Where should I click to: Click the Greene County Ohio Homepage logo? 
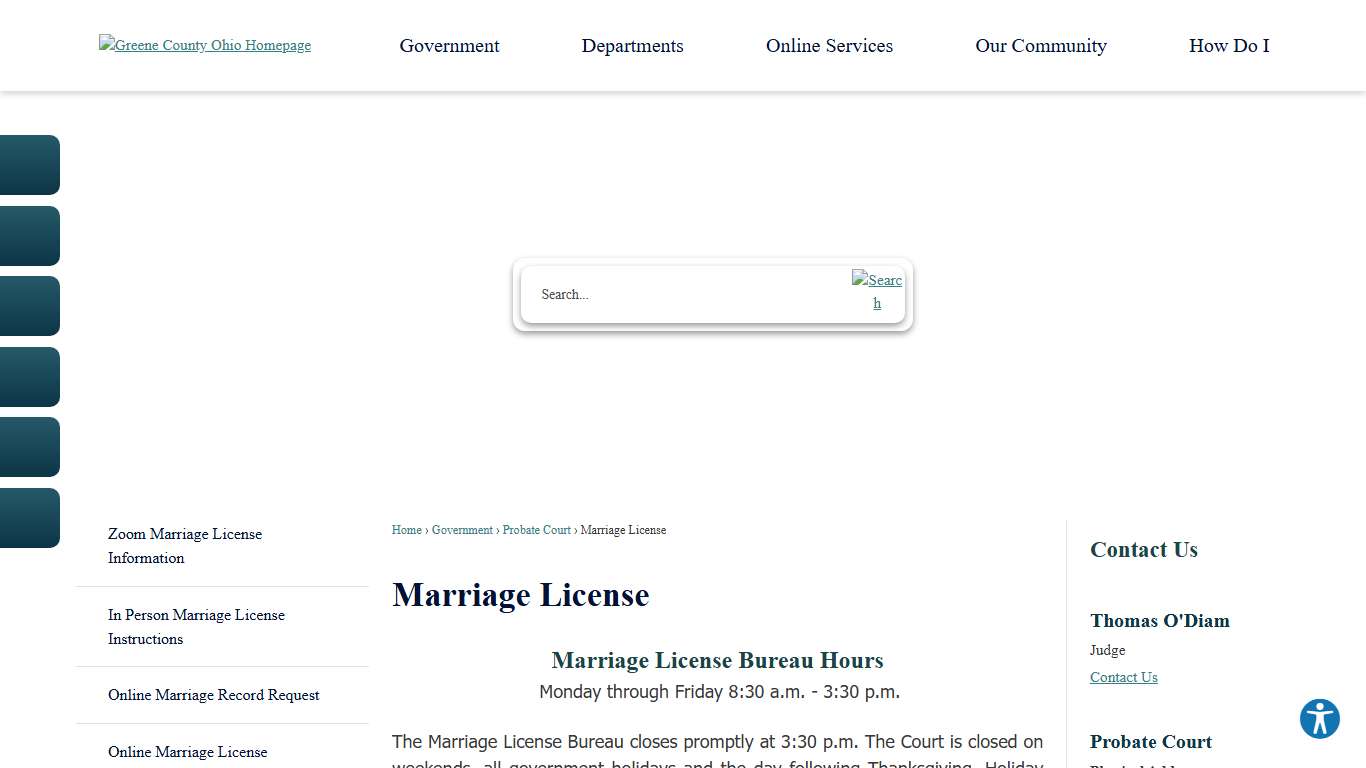(x=204, y=45)
